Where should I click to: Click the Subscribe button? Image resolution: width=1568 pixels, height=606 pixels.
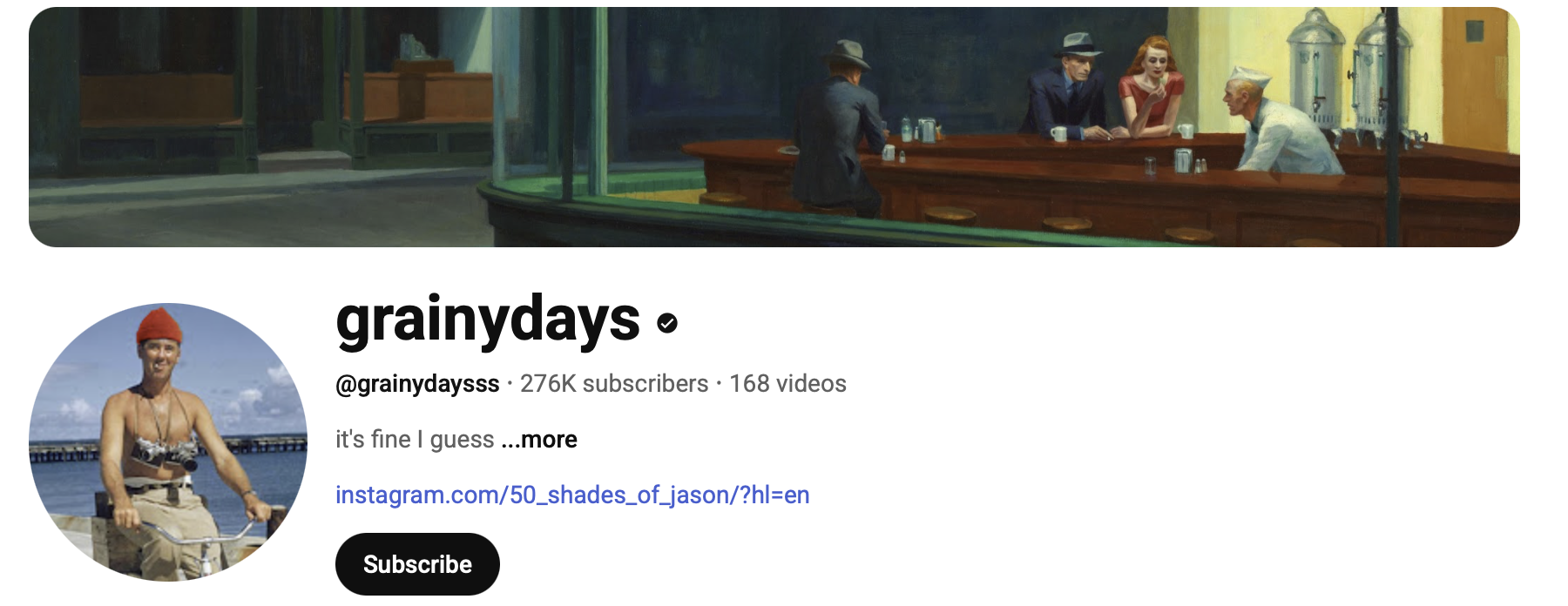point(417,564)
